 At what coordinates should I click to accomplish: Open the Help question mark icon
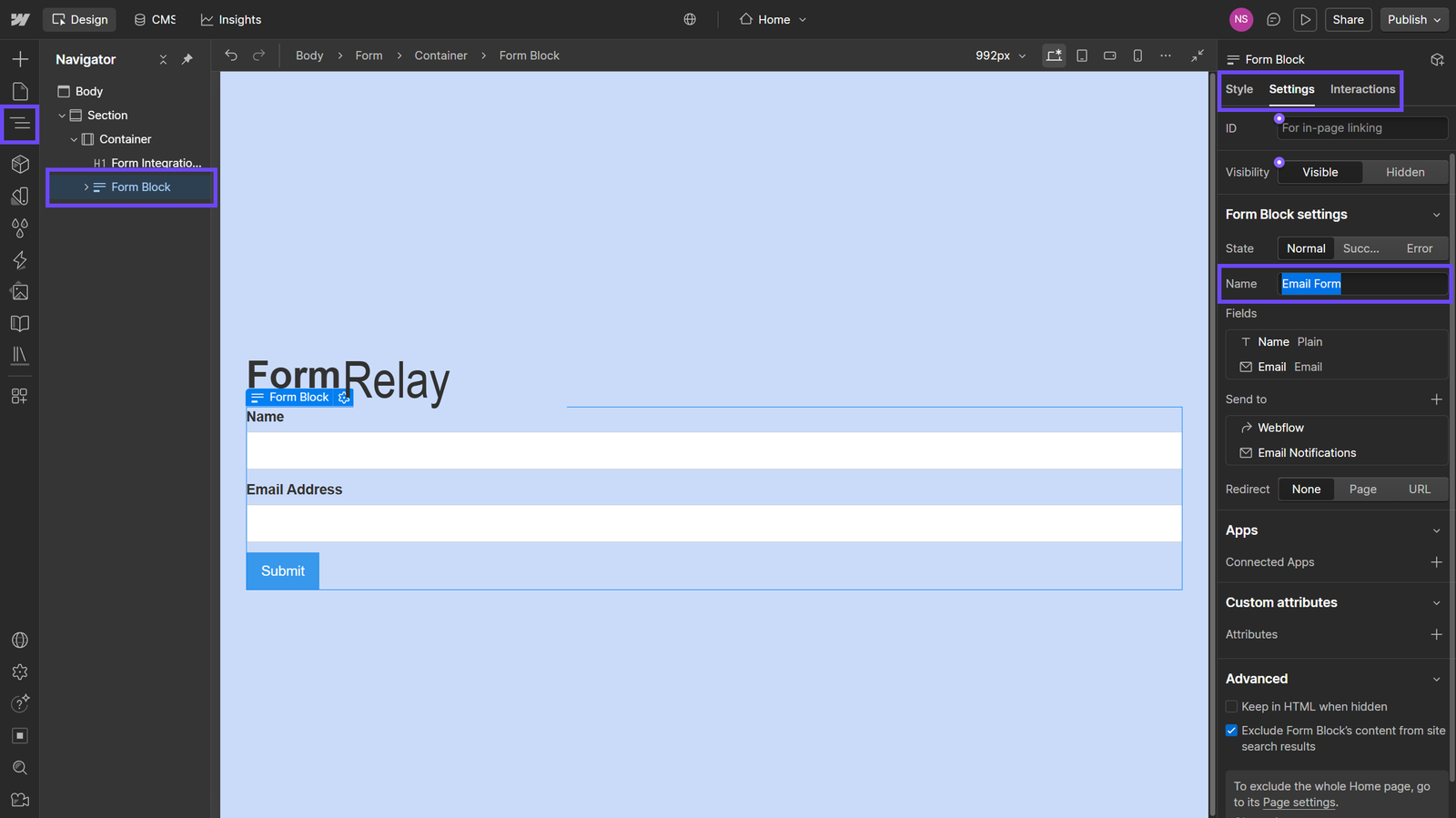click(20, 703)
